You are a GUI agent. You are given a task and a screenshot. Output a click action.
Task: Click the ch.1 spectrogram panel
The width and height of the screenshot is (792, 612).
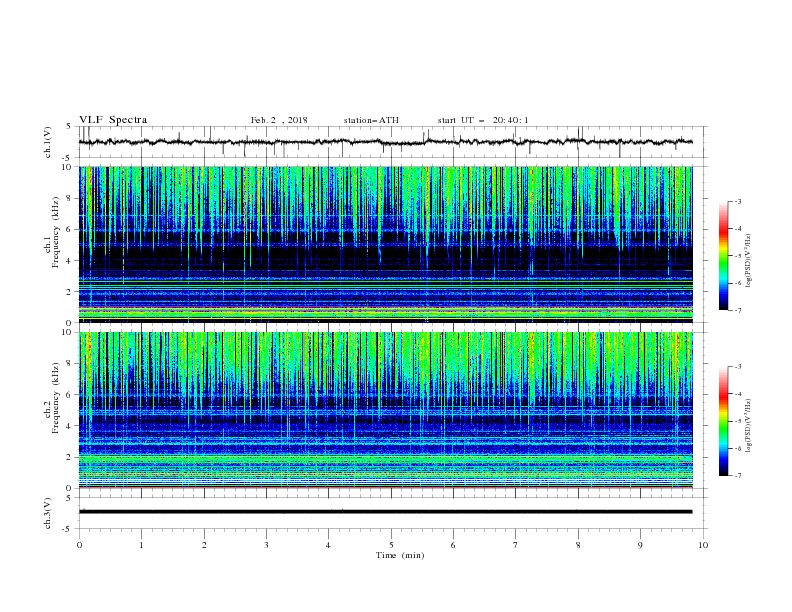(x=386, y=244)
